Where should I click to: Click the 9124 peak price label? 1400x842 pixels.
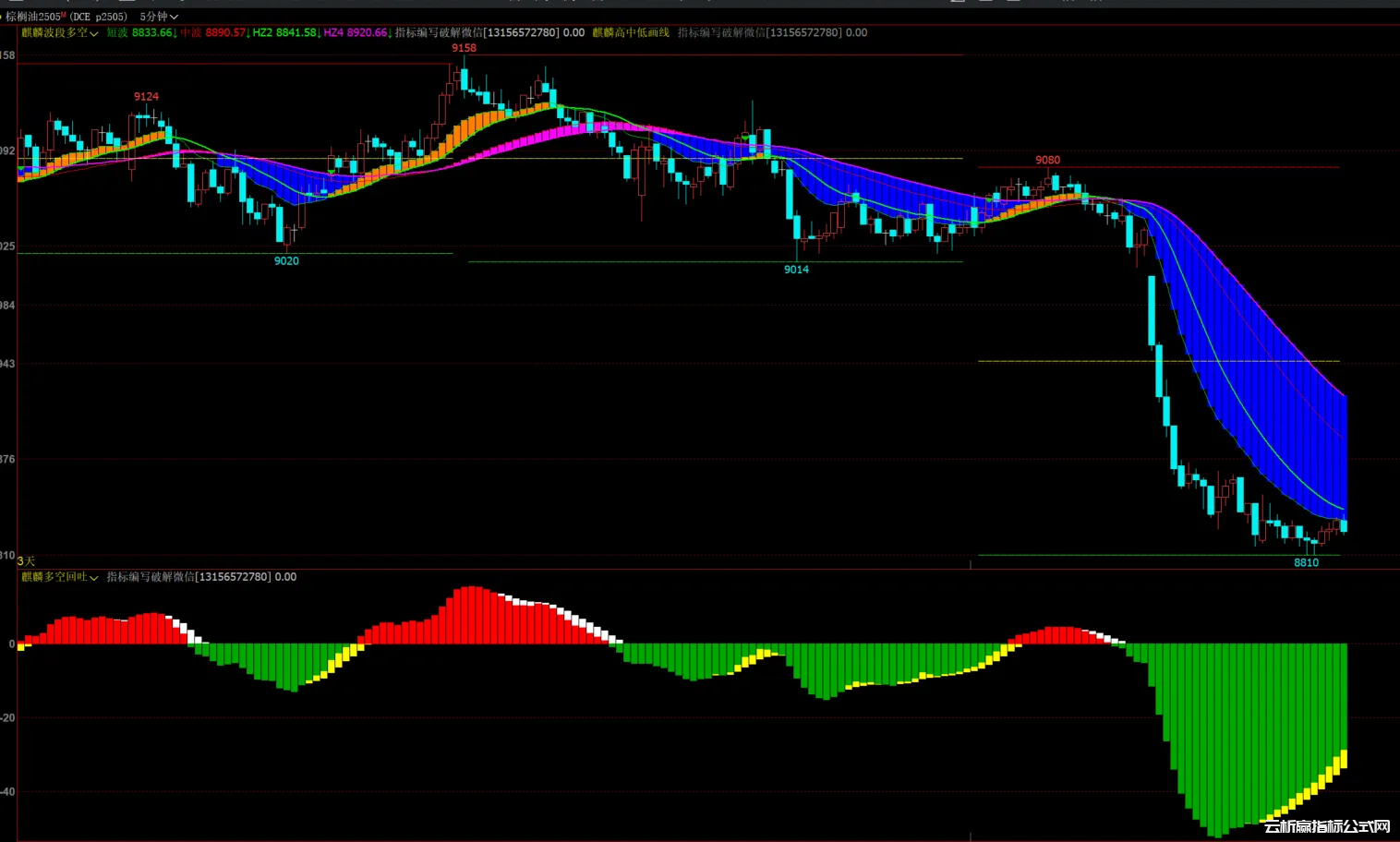(x=146, y=97)
